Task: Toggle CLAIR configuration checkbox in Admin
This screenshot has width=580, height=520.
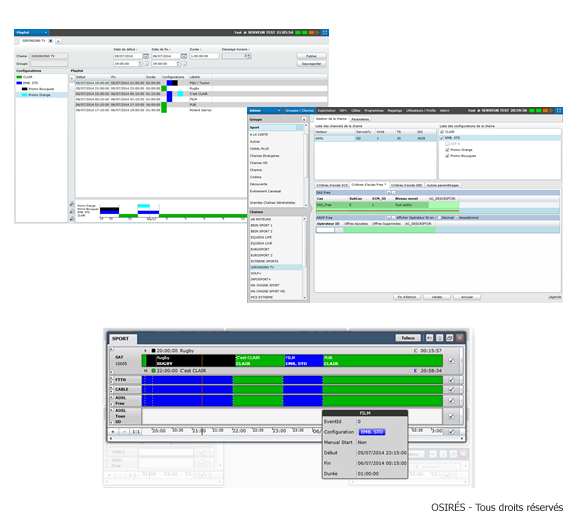Action: tap(442, 132)
